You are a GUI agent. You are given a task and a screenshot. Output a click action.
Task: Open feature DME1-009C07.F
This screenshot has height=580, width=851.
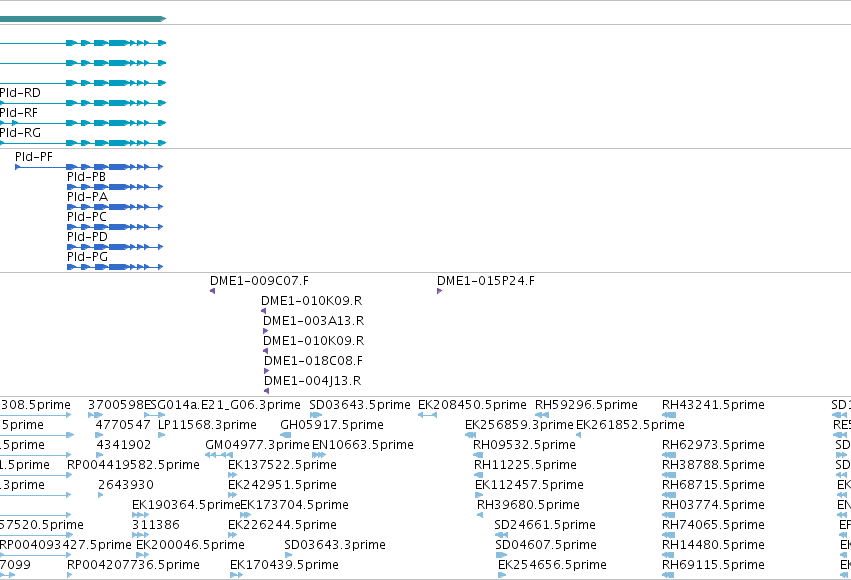(x=259, y=281)
